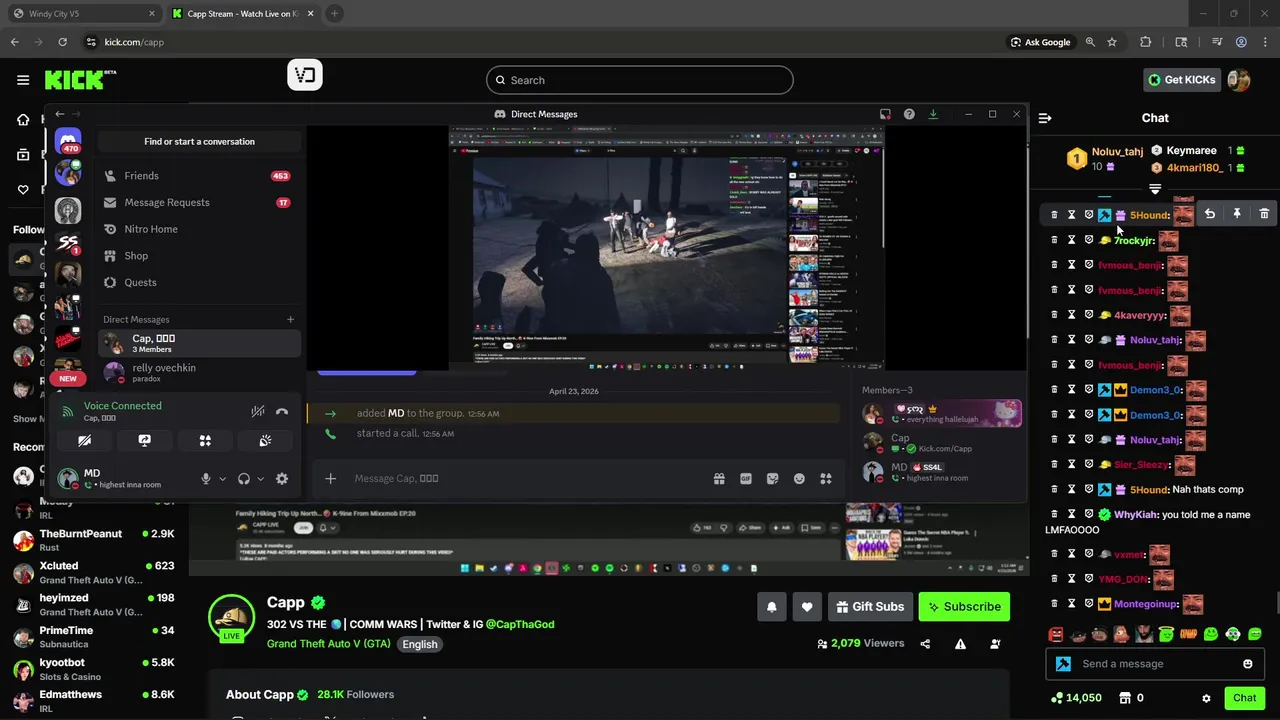Click Discord help question mark icon
Viewport: 1280px width, 720px height.
[x=909, y=114]
